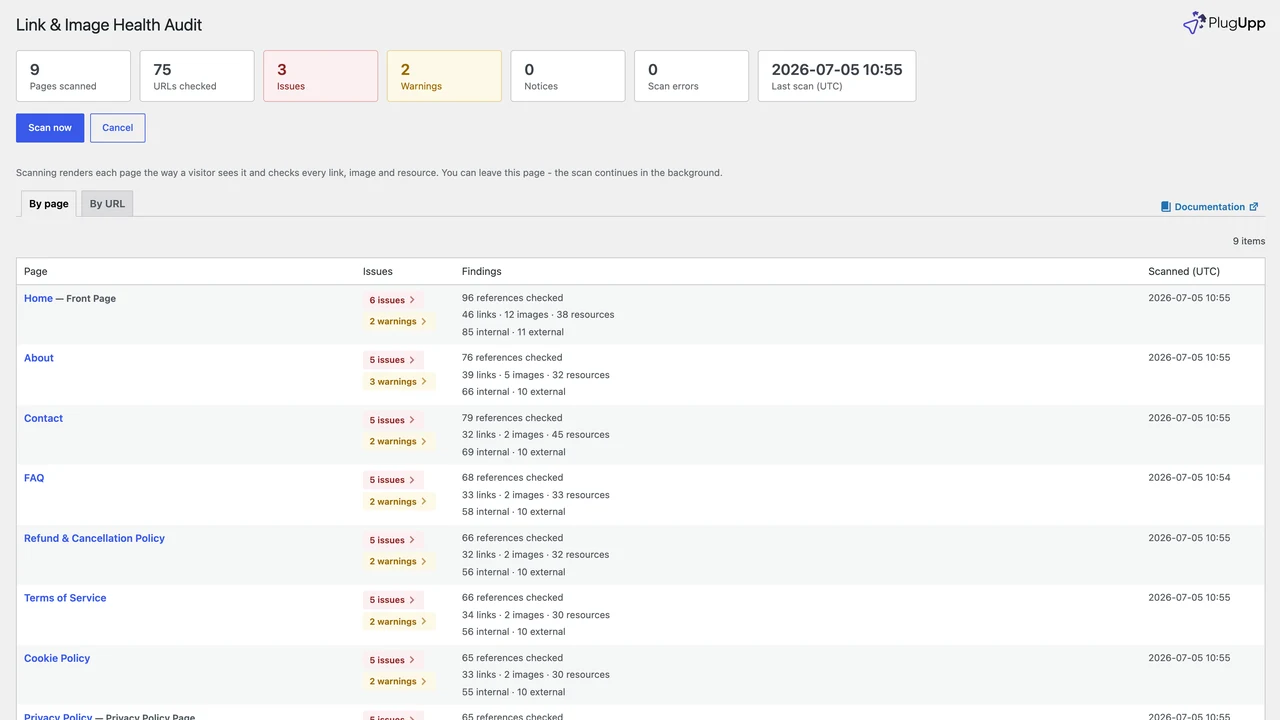This screenshot has width=1280, height=720.
Task: Start a scan with Scan now
Action: [x=50, y=128]
